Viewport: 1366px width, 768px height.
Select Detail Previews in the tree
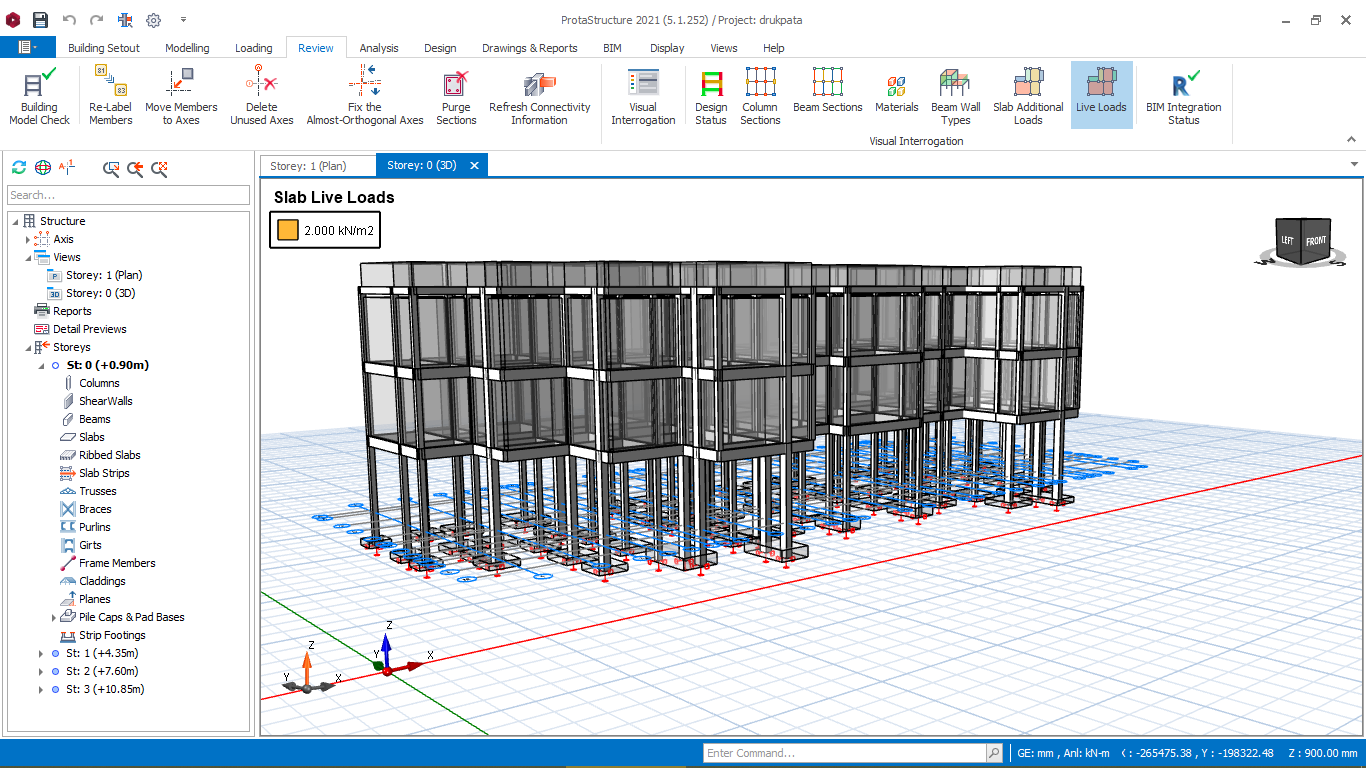pyautogui.click(x=90, y=329)
